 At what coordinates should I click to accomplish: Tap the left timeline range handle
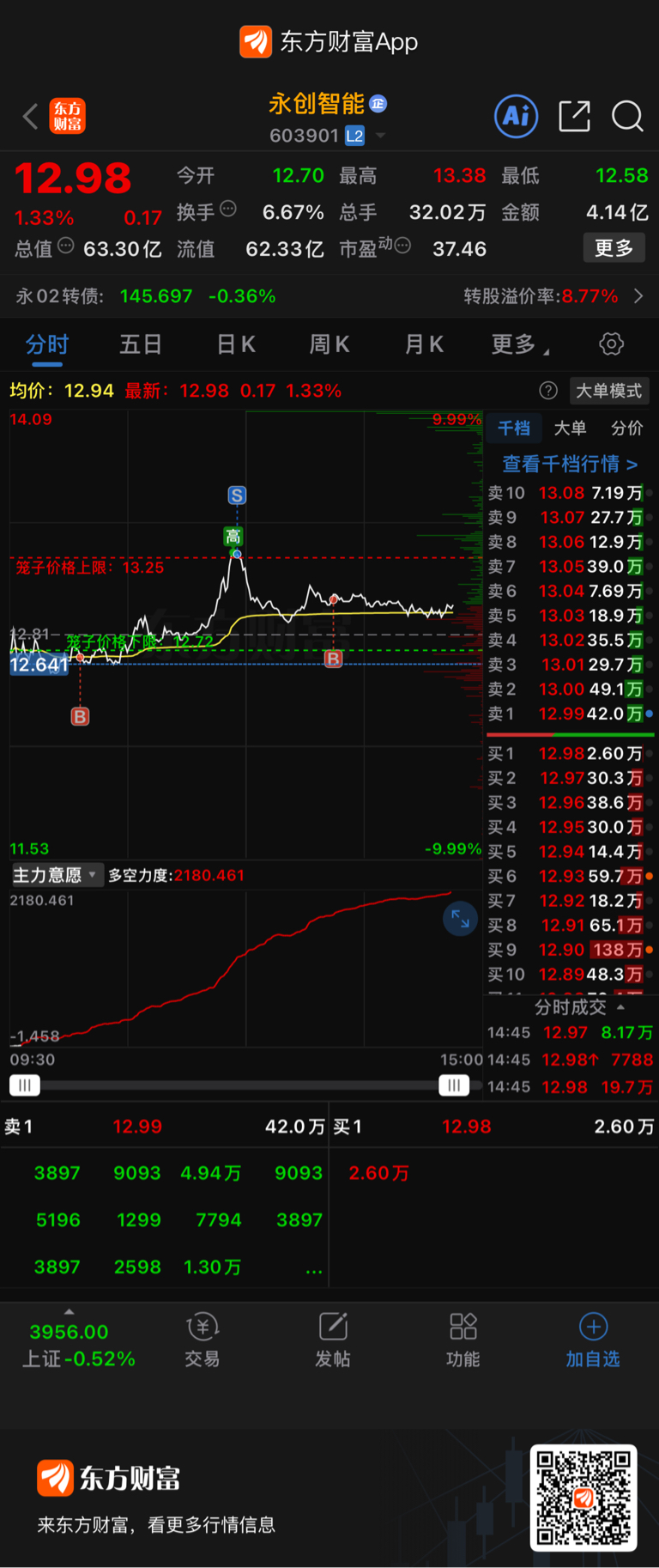25,1085
